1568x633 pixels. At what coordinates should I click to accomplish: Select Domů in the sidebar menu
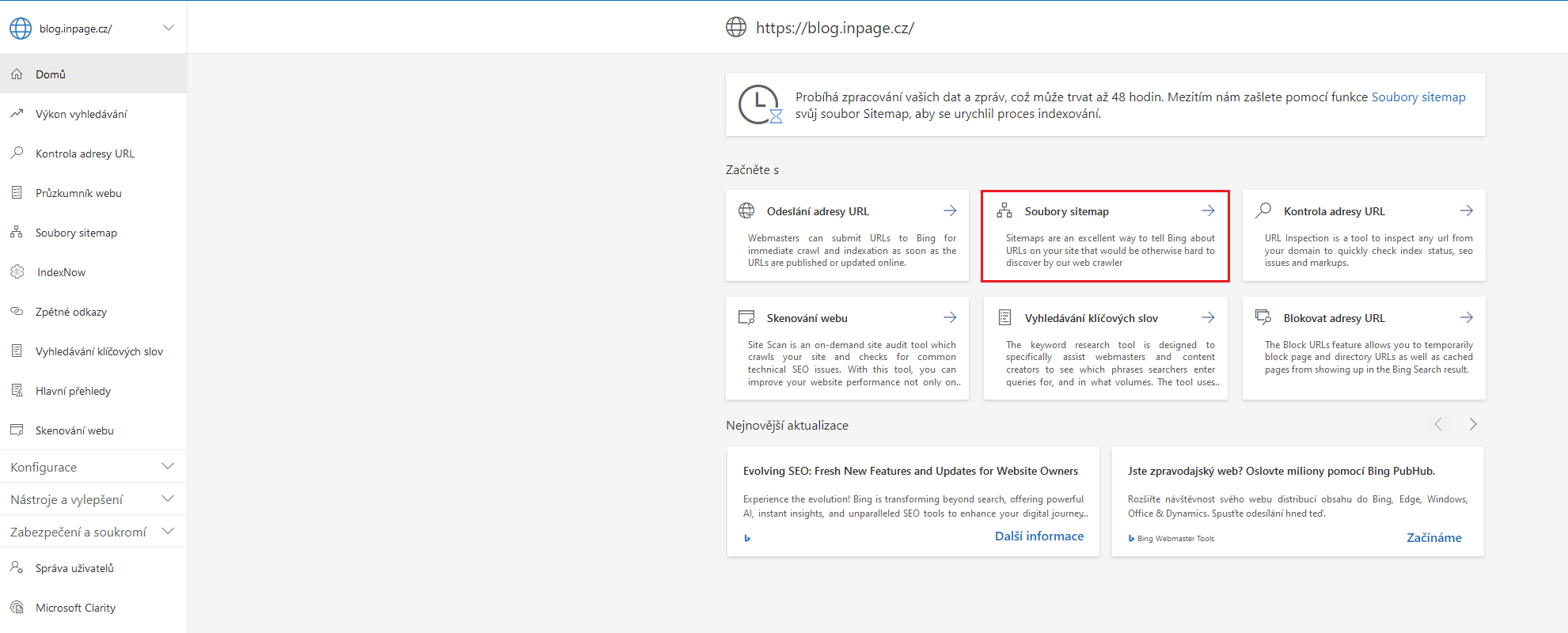click(51, 74)
